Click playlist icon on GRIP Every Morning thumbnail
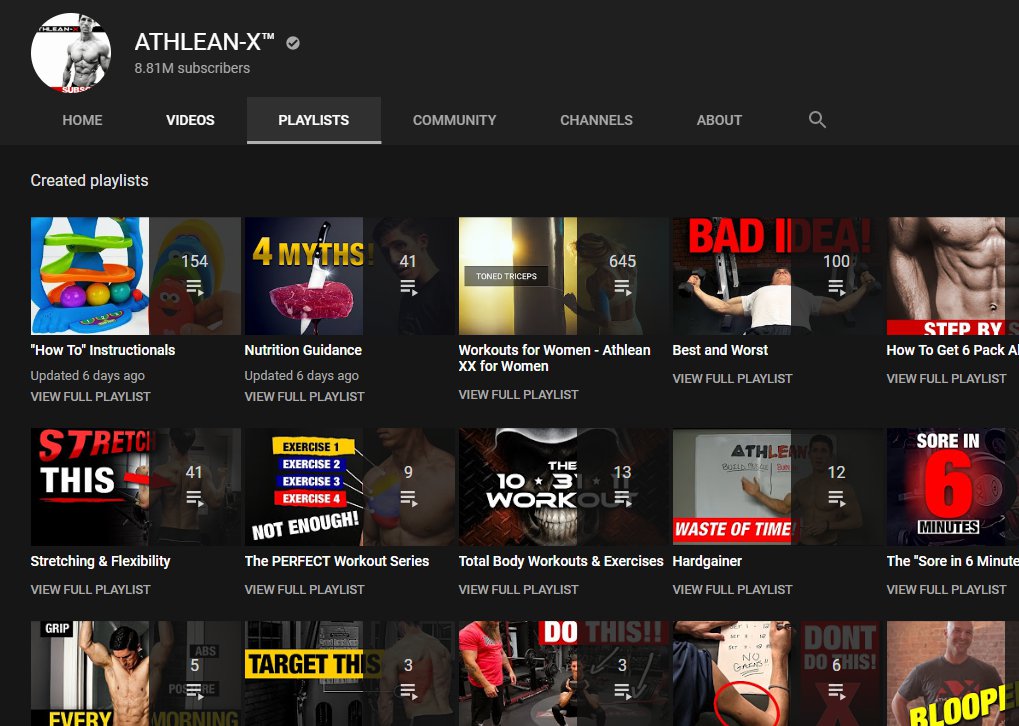This screenshot has width=1019, height=726. 194,692
